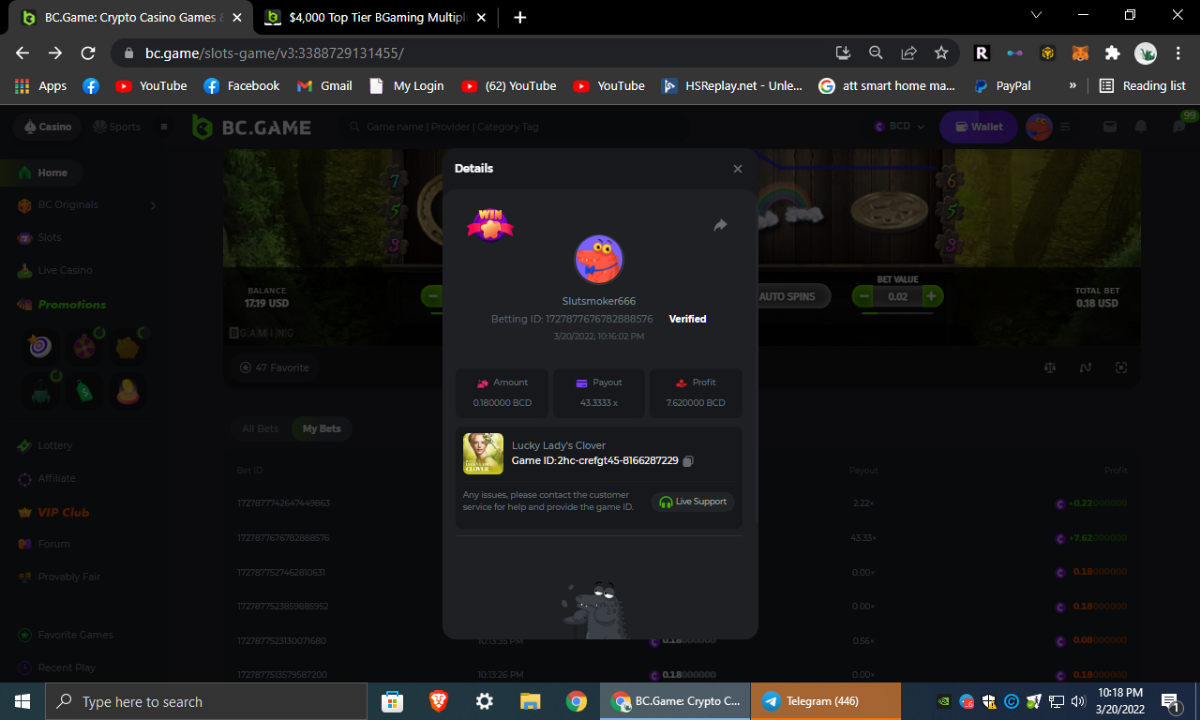Viewport: 1200px width, 720px height.
Task: Switch to the All Bets tab
Action: tap(260, 429)
